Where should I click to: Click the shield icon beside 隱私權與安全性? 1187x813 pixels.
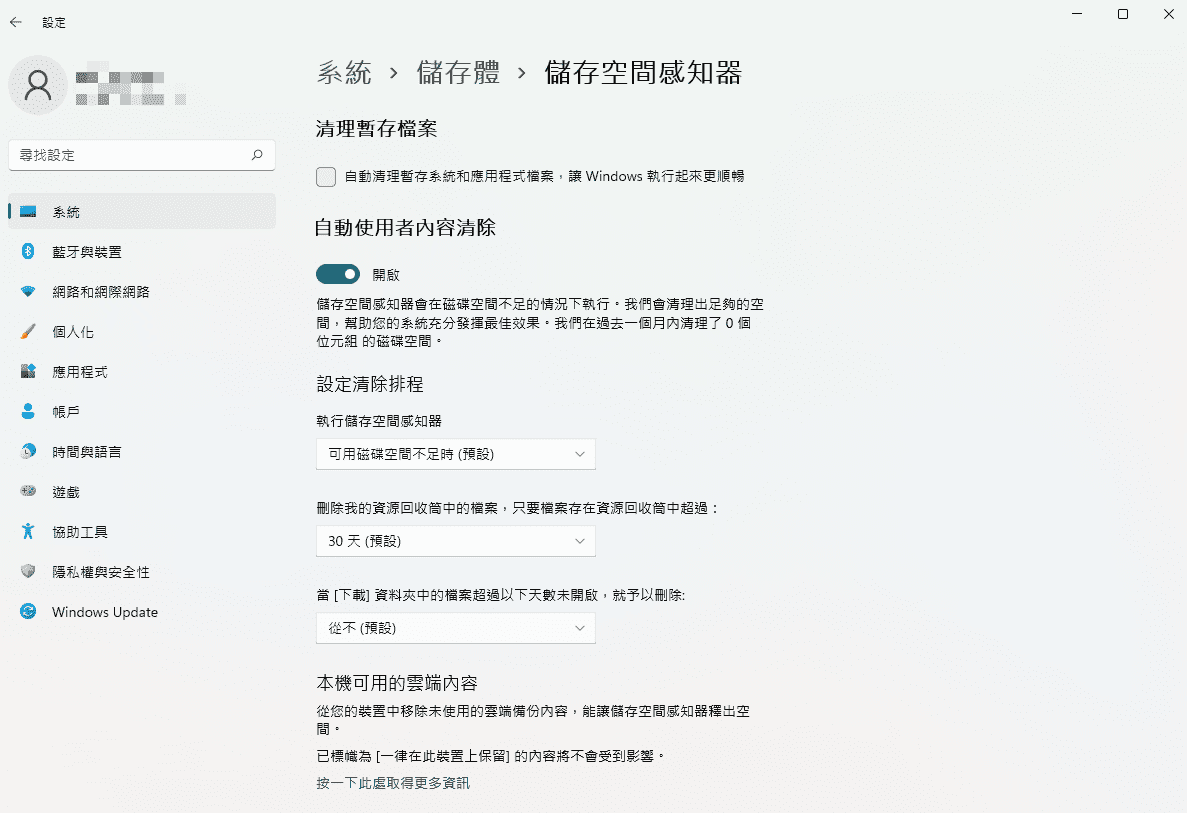coord(28,572)
